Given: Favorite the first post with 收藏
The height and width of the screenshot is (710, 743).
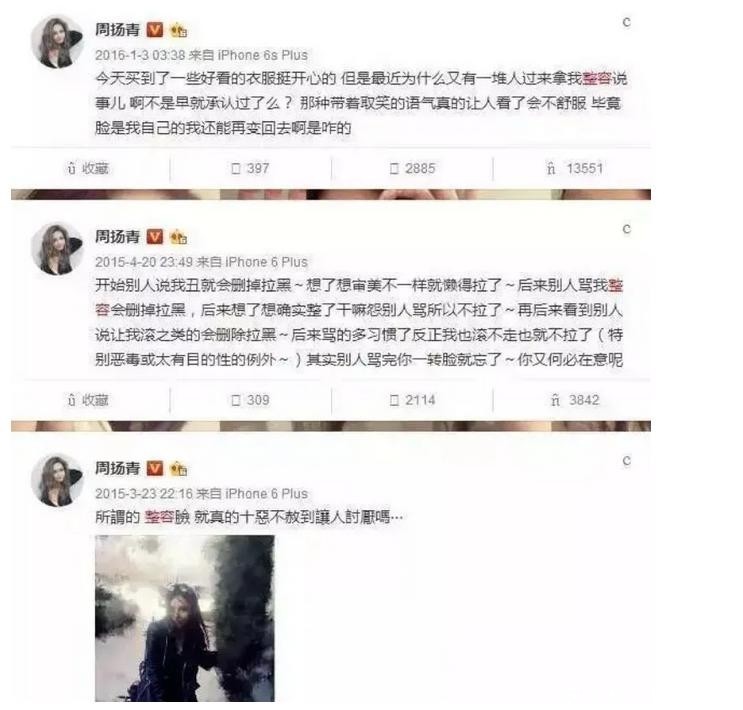Looking at the screenshot, I should pos(88,169).
